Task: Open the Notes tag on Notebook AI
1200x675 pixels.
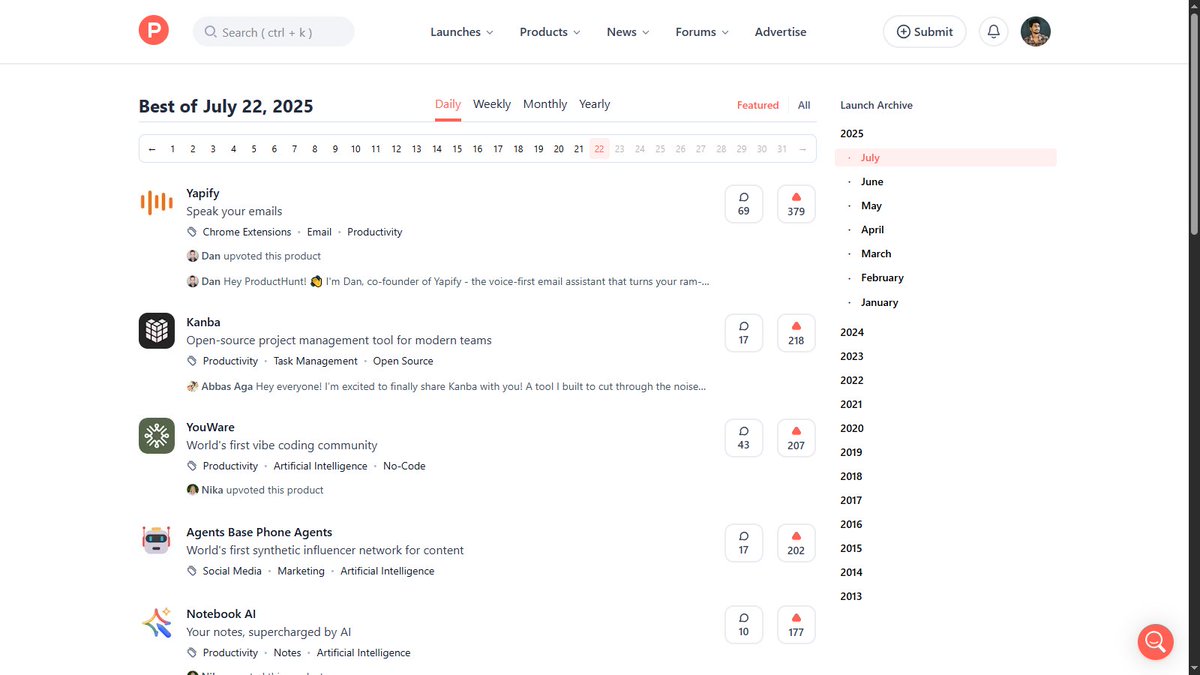Action: coord(287,653)
